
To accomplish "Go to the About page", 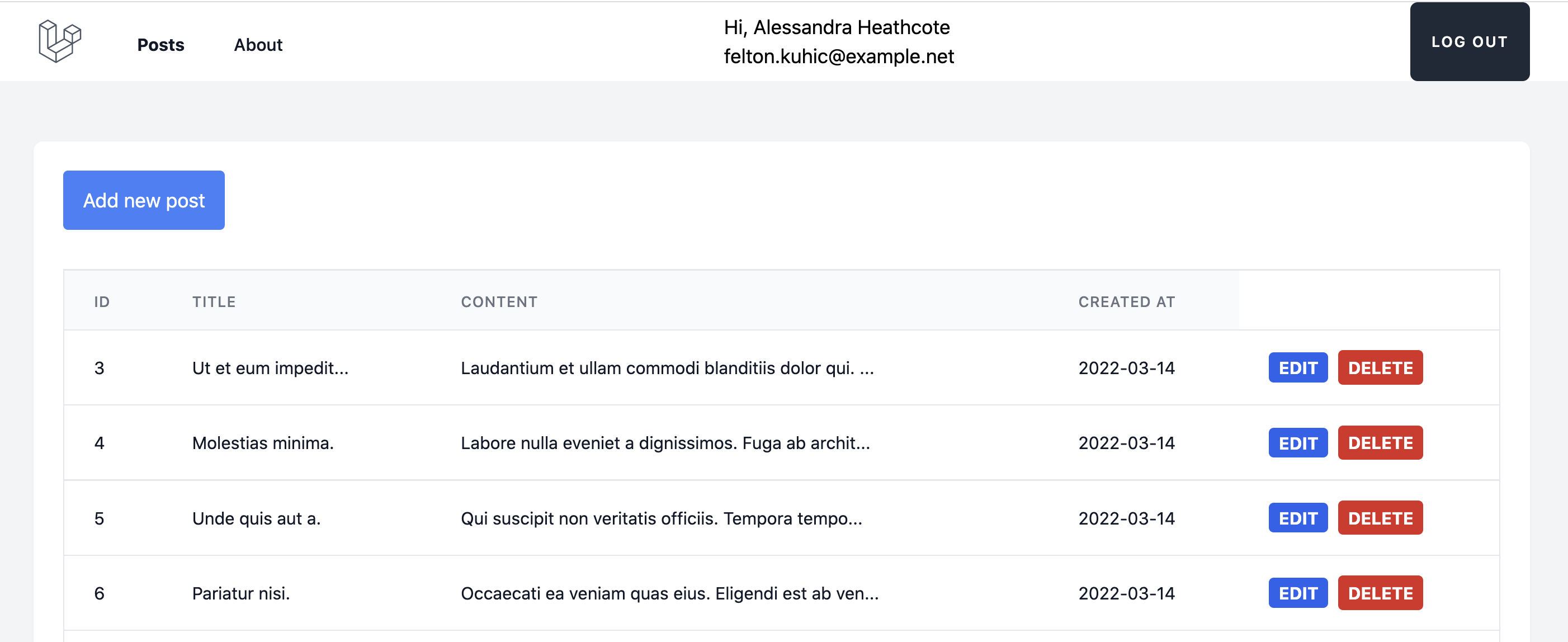I will pos(258,44).
